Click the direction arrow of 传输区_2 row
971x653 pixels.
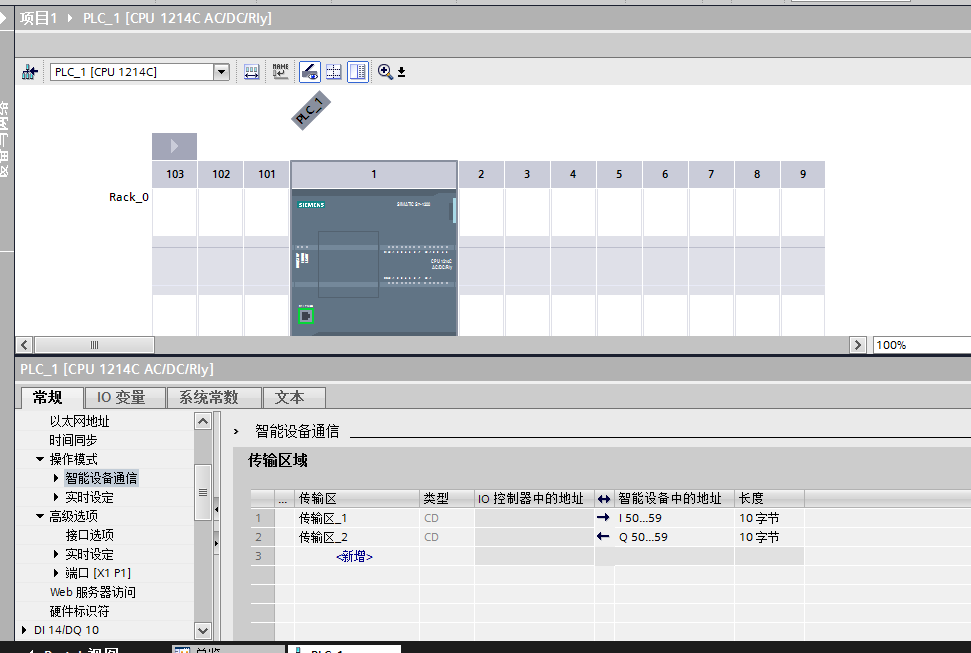click(602, 537)
